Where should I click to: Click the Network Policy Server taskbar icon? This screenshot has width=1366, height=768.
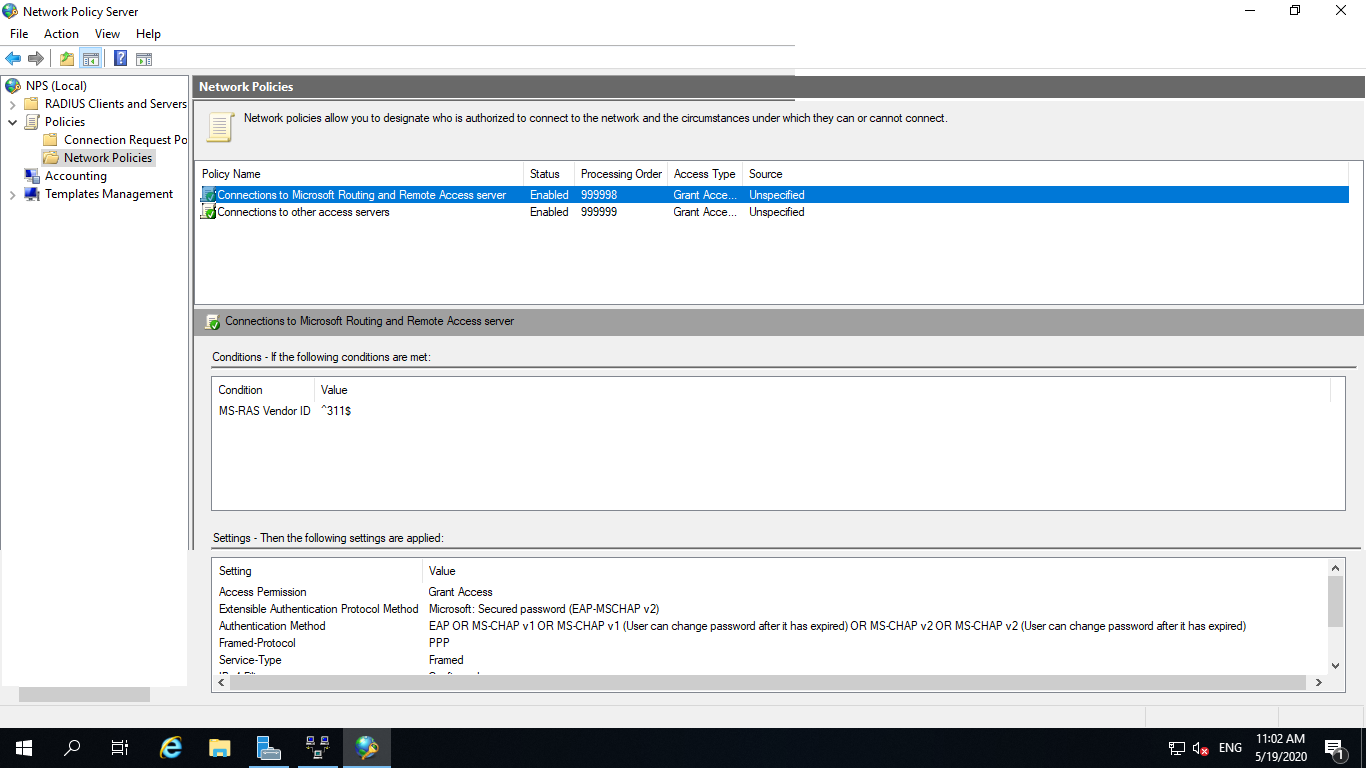click(366, 748)
